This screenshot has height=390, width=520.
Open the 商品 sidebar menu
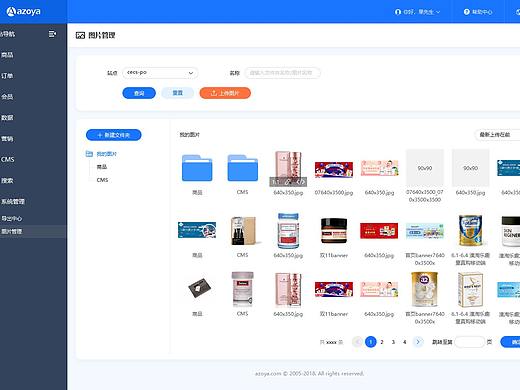pos(7,55)
